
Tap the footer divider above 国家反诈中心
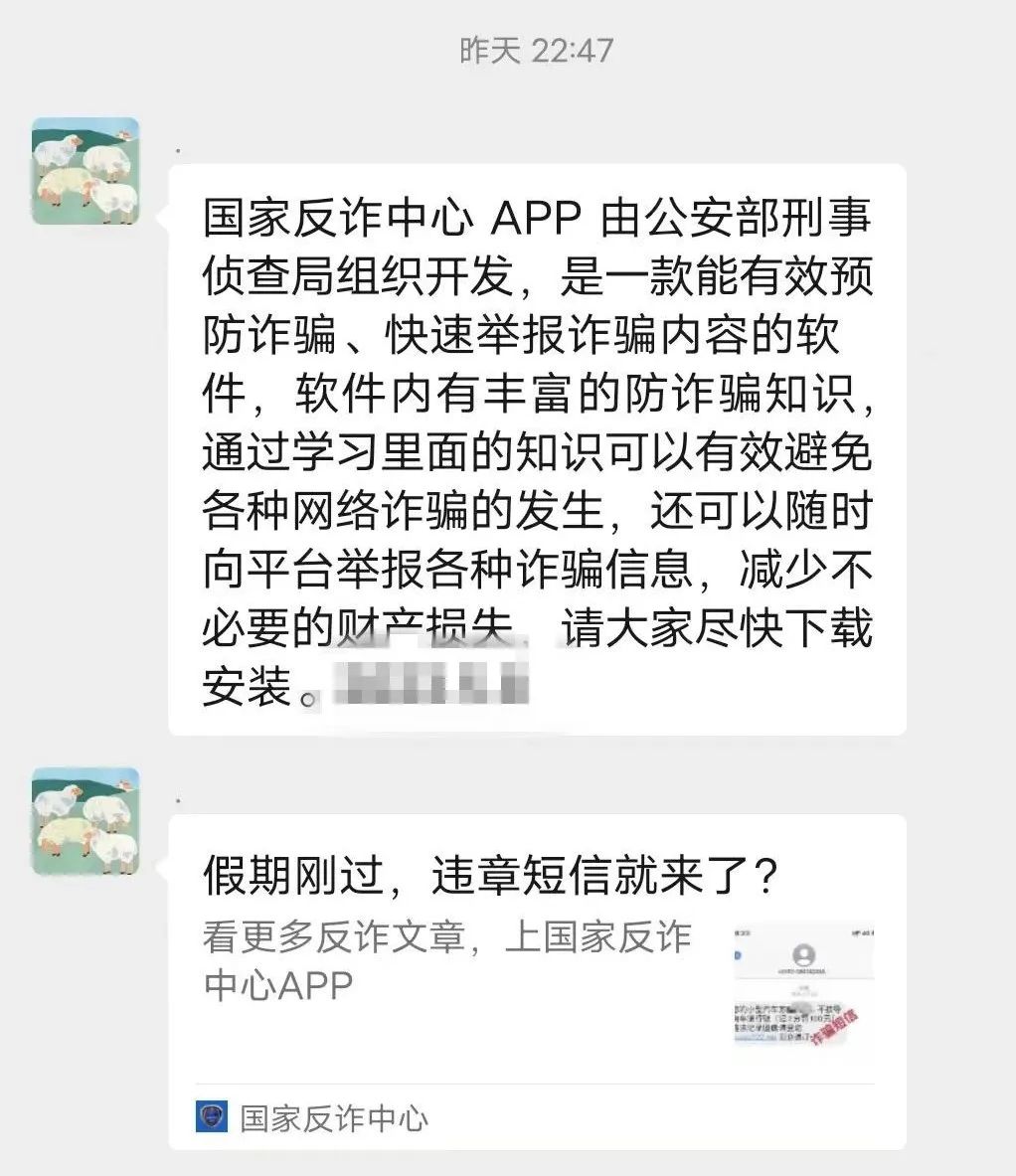(x=535, y=1084)
